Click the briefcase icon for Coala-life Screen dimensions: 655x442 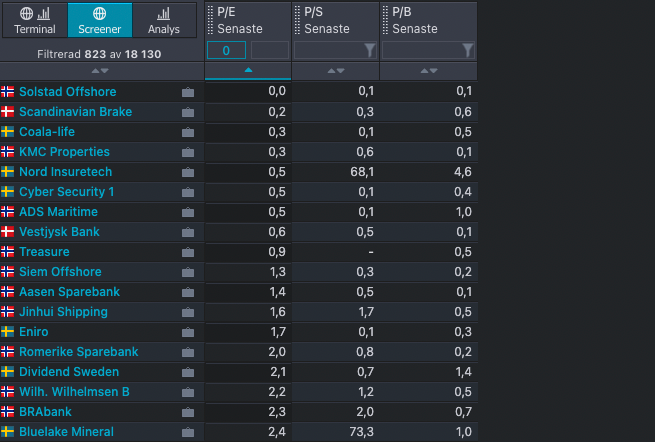coord(188,132)
